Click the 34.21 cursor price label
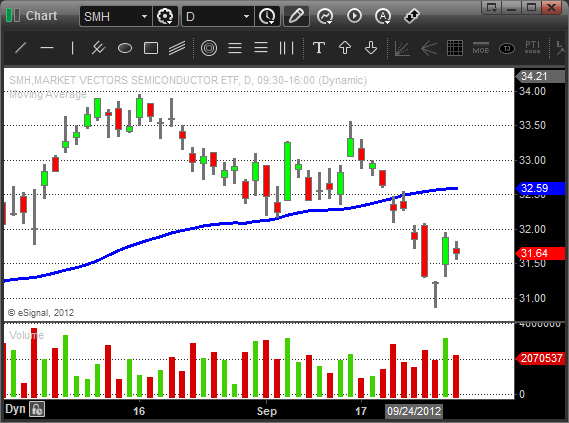 pos(540,76)
